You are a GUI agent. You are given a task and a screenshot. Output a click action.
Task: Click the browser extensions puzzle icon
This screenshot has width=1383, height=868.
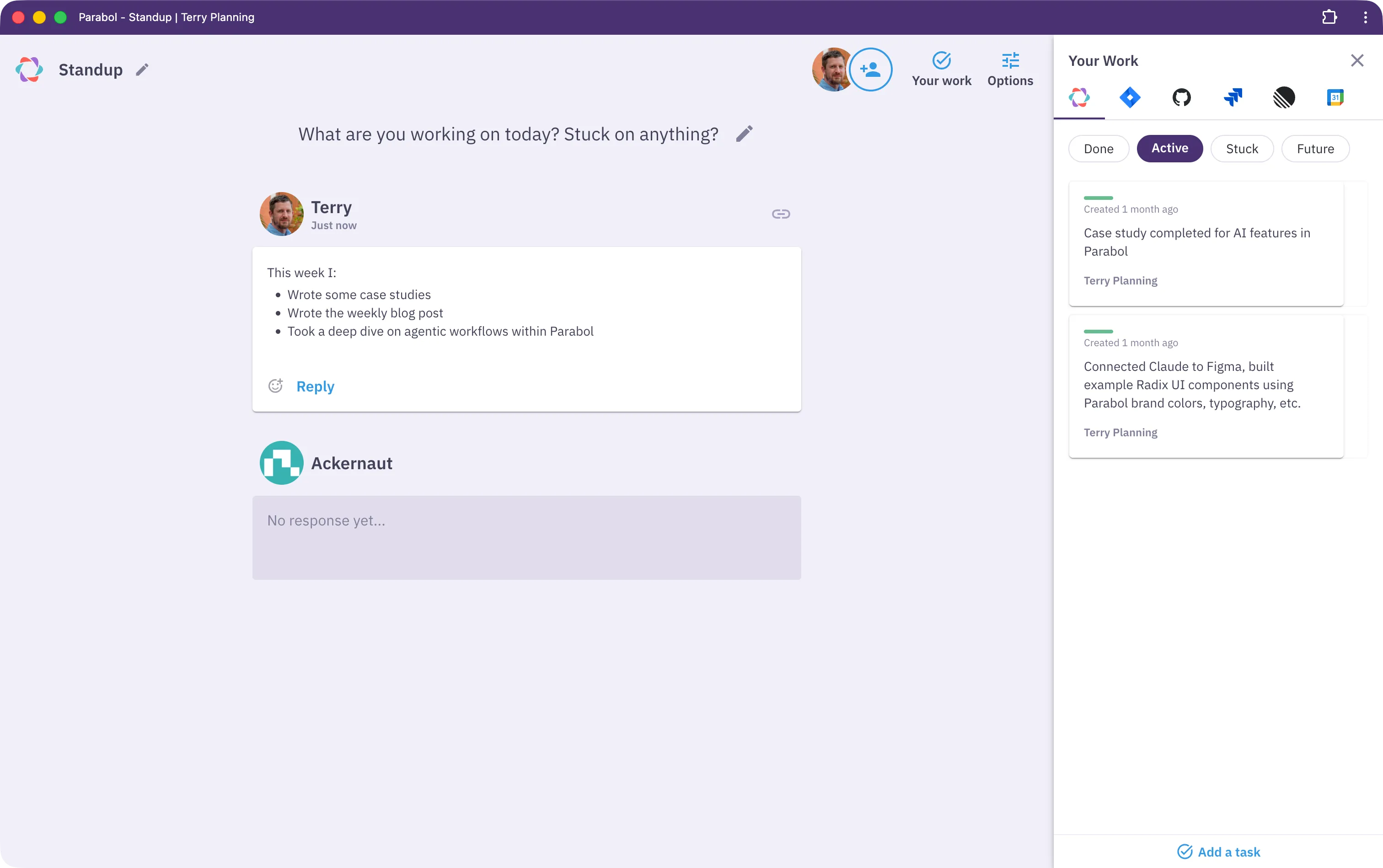[x=1329, y=17]
